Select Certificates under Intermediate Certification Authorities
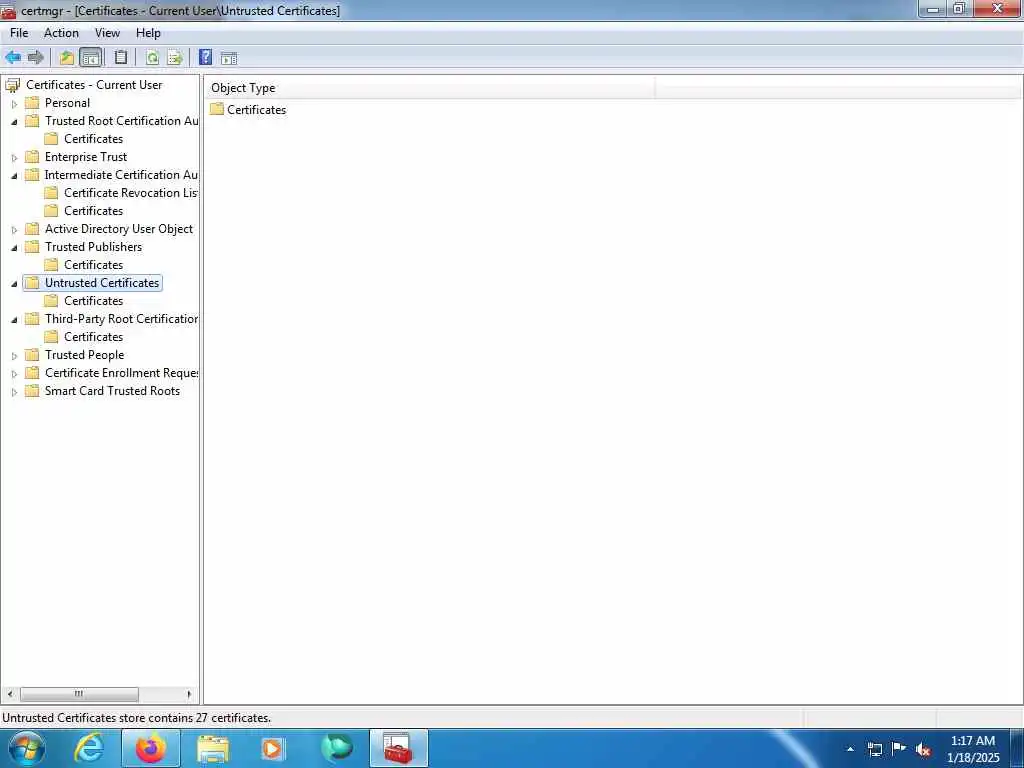 (93, 211)
